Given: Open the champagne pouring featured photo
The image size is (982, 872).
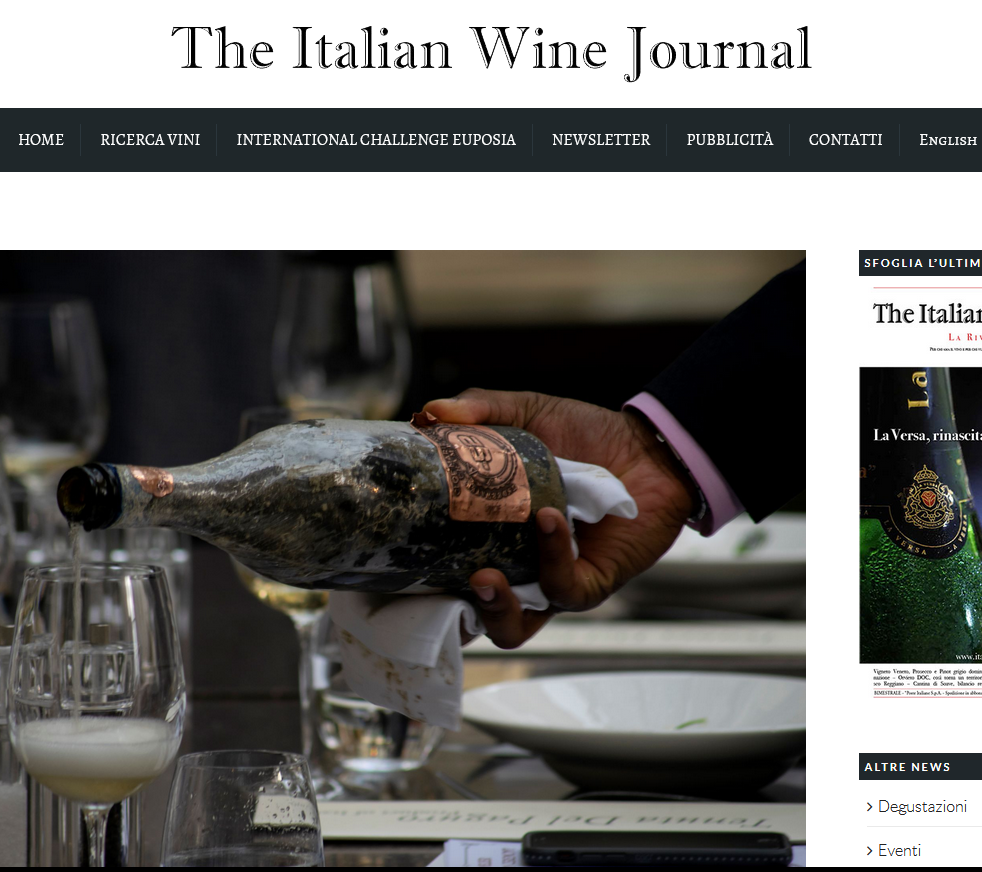Looking at the screenshot, I should (x=403, y=558).
